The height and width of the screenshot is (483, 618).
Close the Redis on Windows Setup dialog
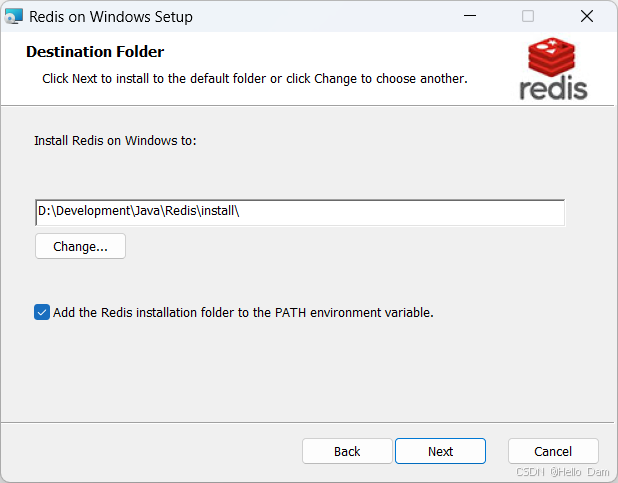point(587,17)
